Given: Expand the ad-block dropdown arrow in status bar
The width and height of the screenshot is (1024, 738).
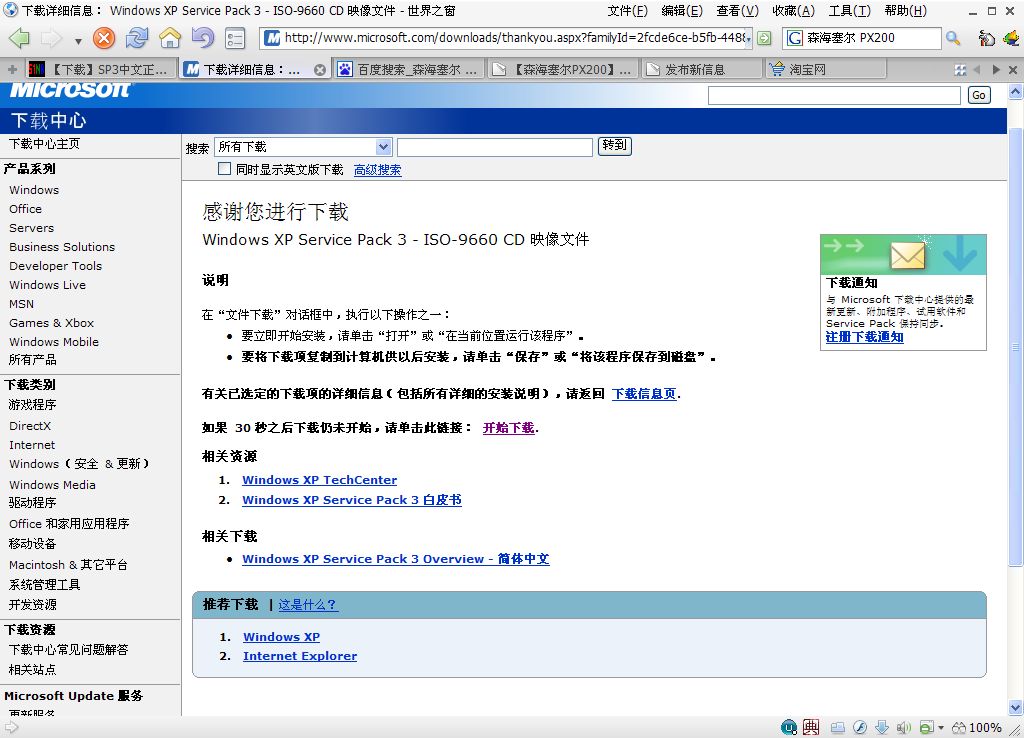Looking at the screenshot, I should click(941, 728).
